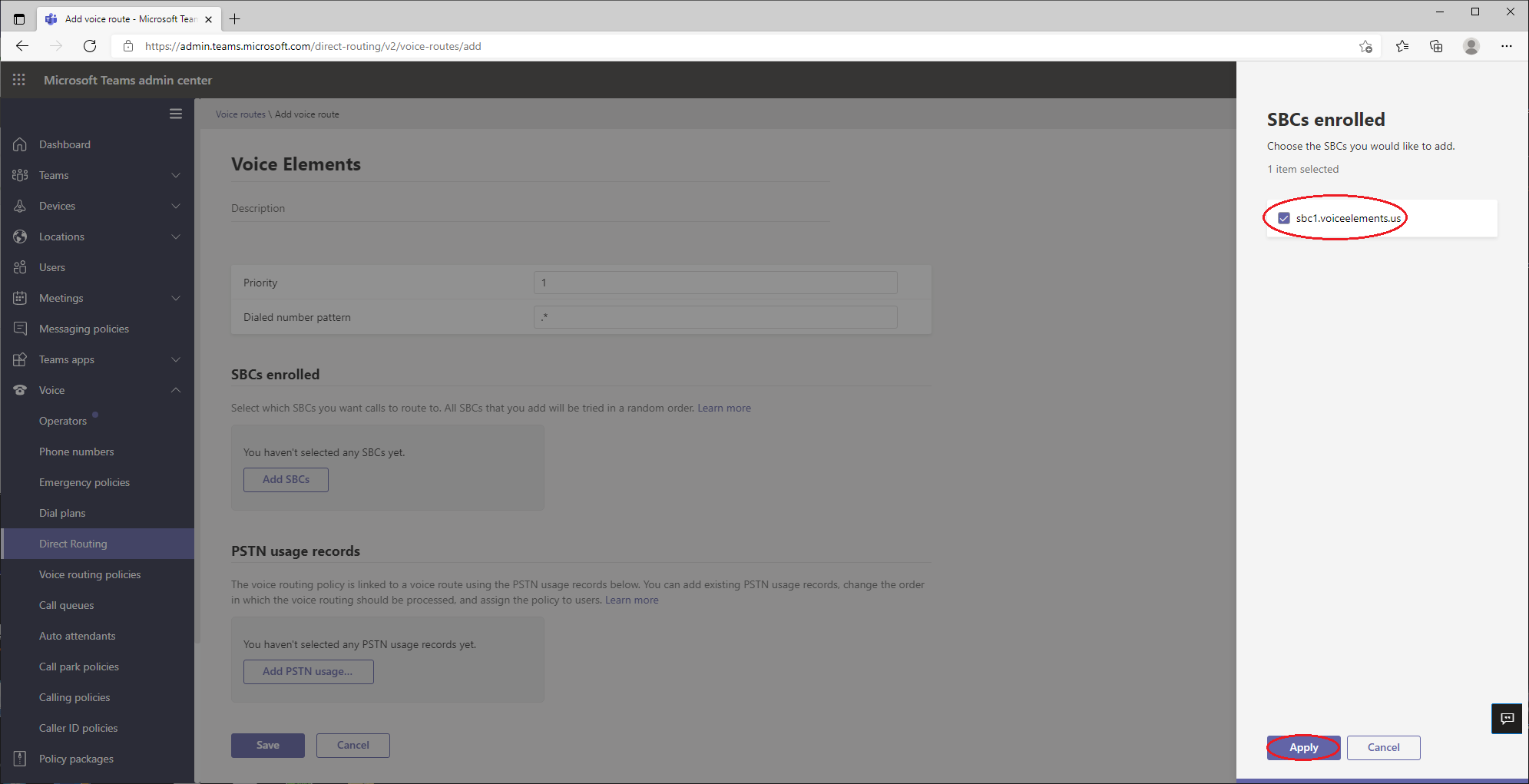Click the Teams apps icon
Viewport: 1529px width, 784px height.
(x=20, y=359)
